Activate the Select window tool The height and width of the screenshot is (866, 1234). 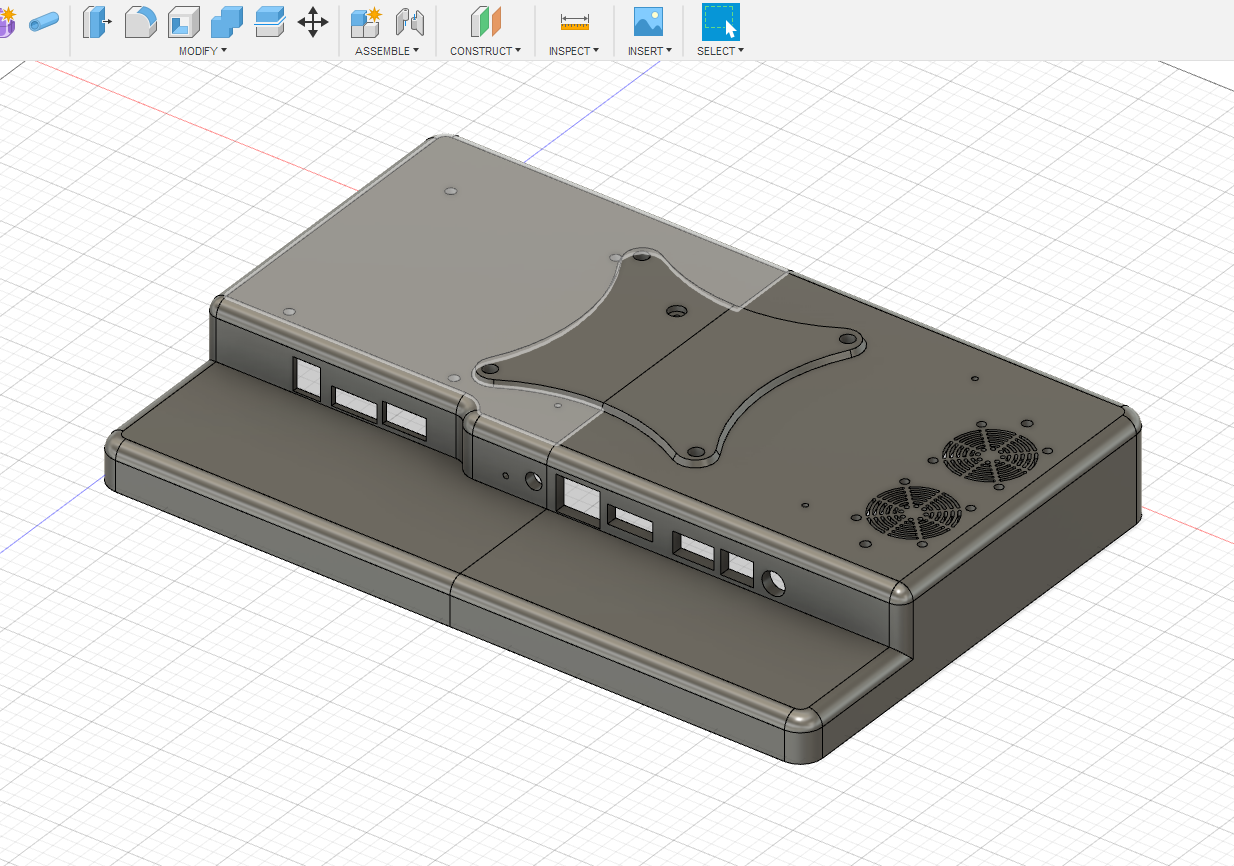pyautogui.click(x=720, y=21)
